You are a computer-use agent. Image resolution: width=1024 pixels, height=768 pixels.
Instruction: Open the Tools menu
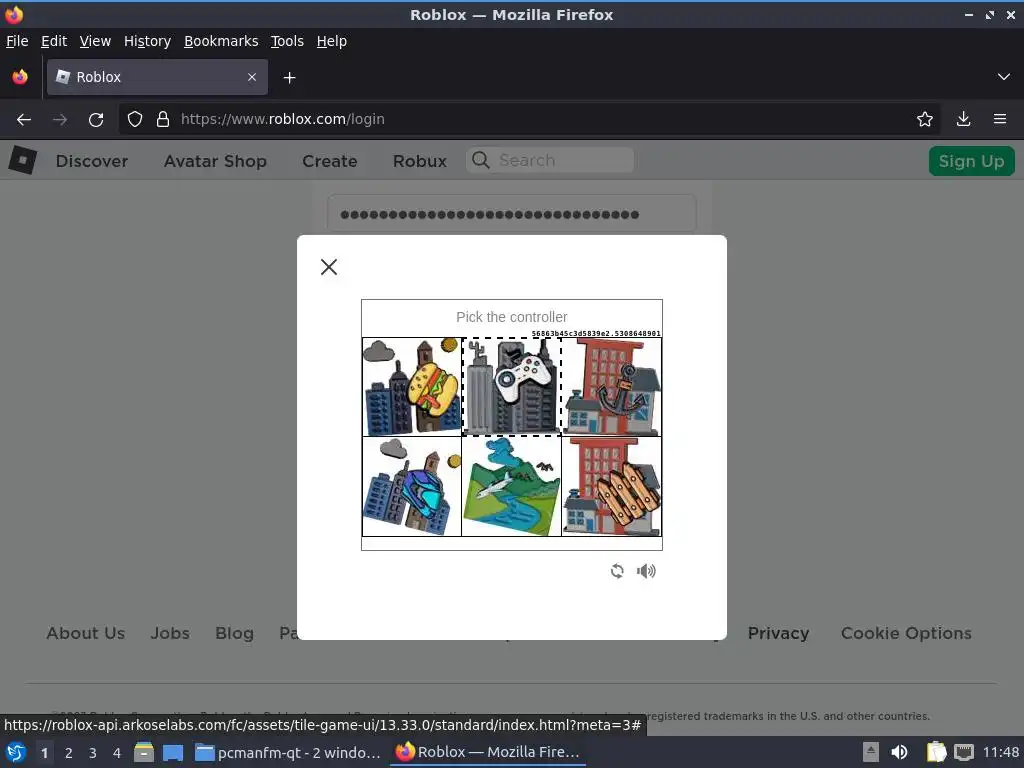(287, 41)
